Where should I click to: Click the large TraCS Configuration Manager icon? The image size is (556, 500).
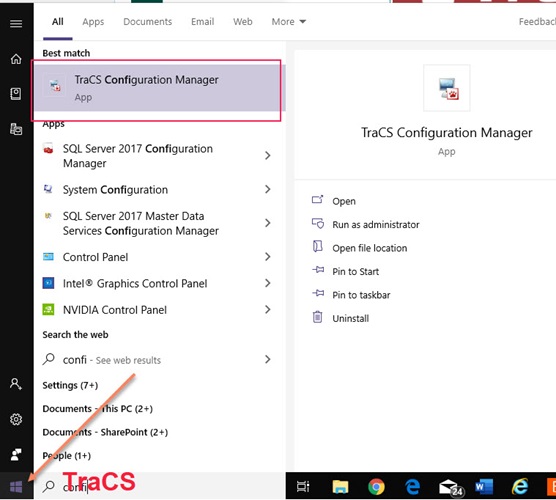tap(447, 88)
